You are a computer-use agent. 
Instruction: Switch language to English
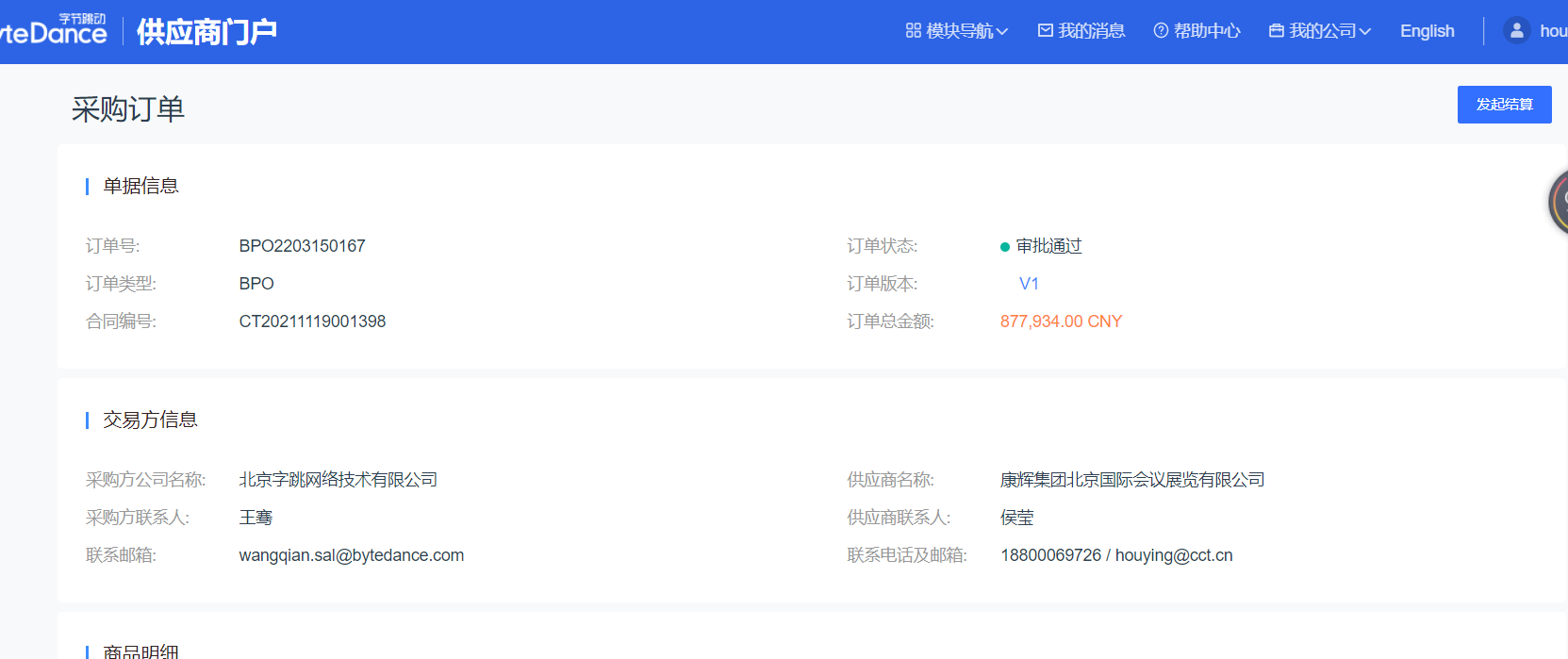1427,31
